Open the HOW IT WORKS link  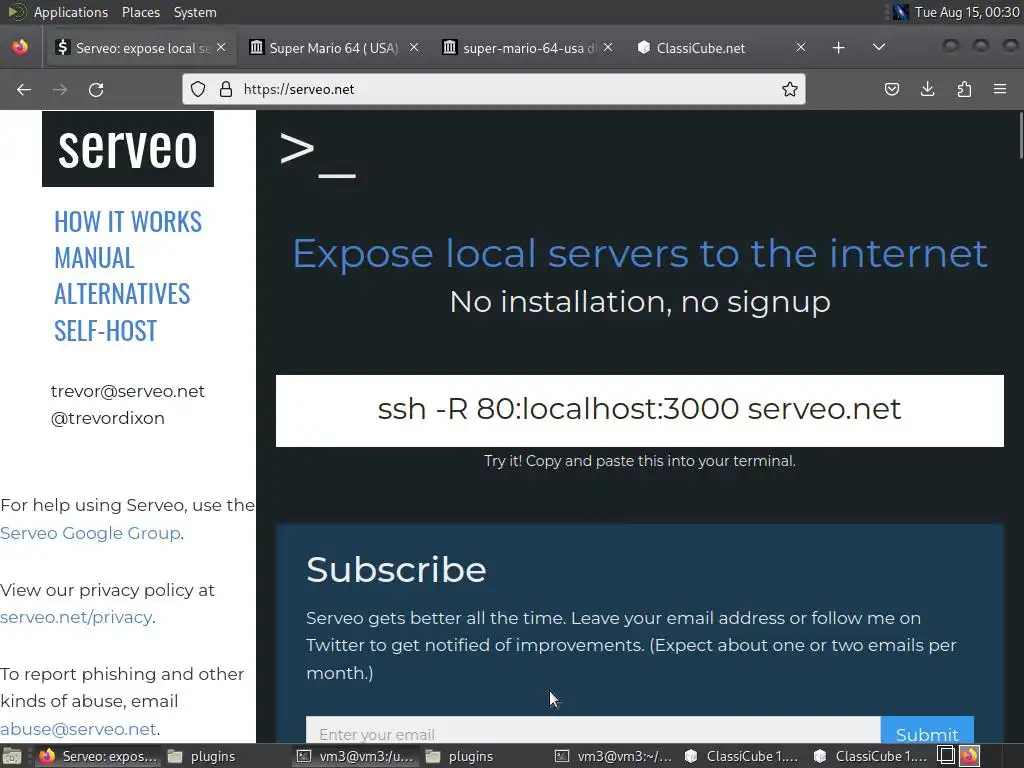pos(128,222)
